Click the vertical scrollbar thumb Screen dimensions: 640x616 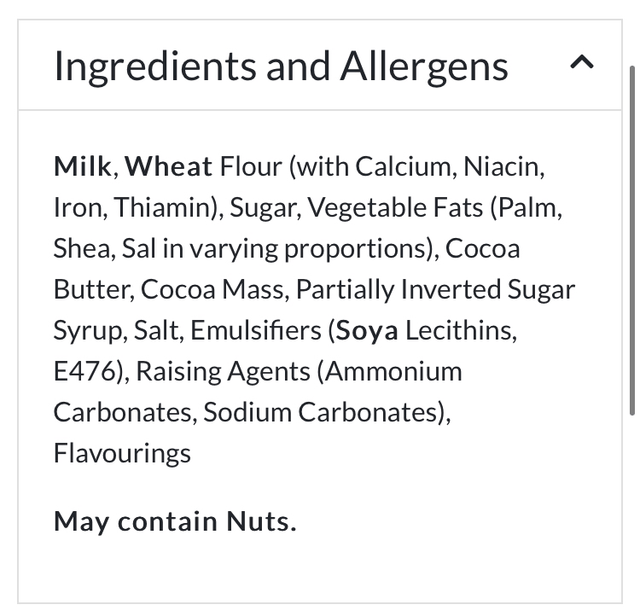pyautogui.click(x=631, y=240)
